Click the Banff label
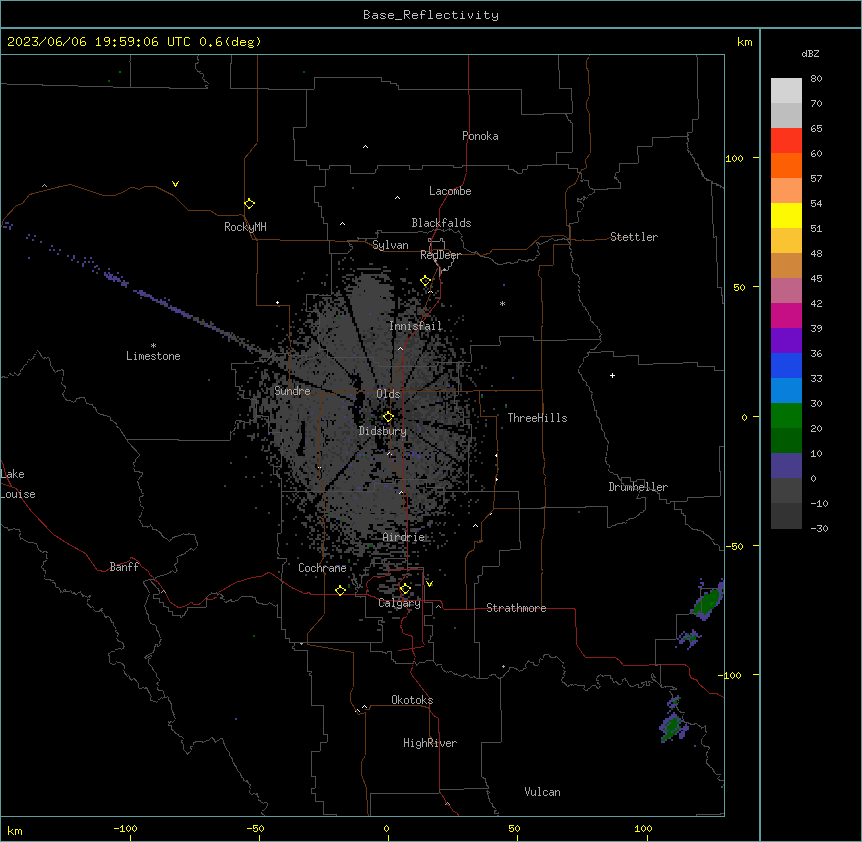862x842 pixels. tap(124, 567)
